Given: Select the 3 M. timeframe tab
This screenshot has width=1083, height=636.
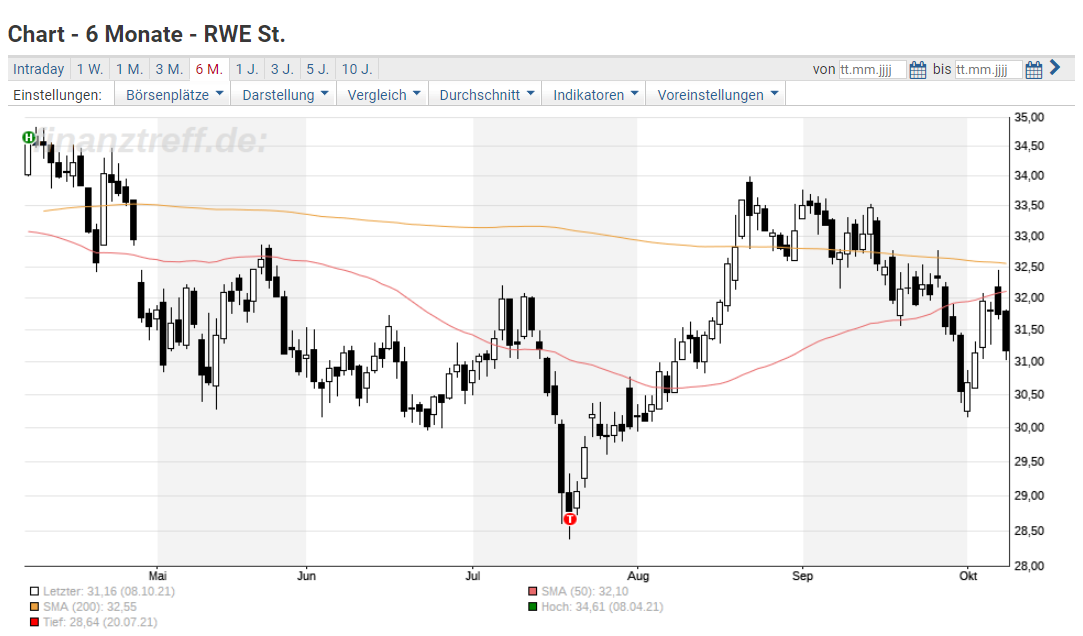Looking at the screenshot, I should point(169,69).
